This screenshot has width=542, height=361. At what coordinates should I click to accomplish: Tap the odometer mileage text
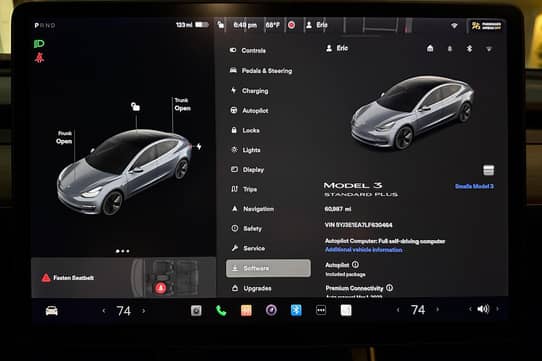pyautogui.click(x=338, y=209)
